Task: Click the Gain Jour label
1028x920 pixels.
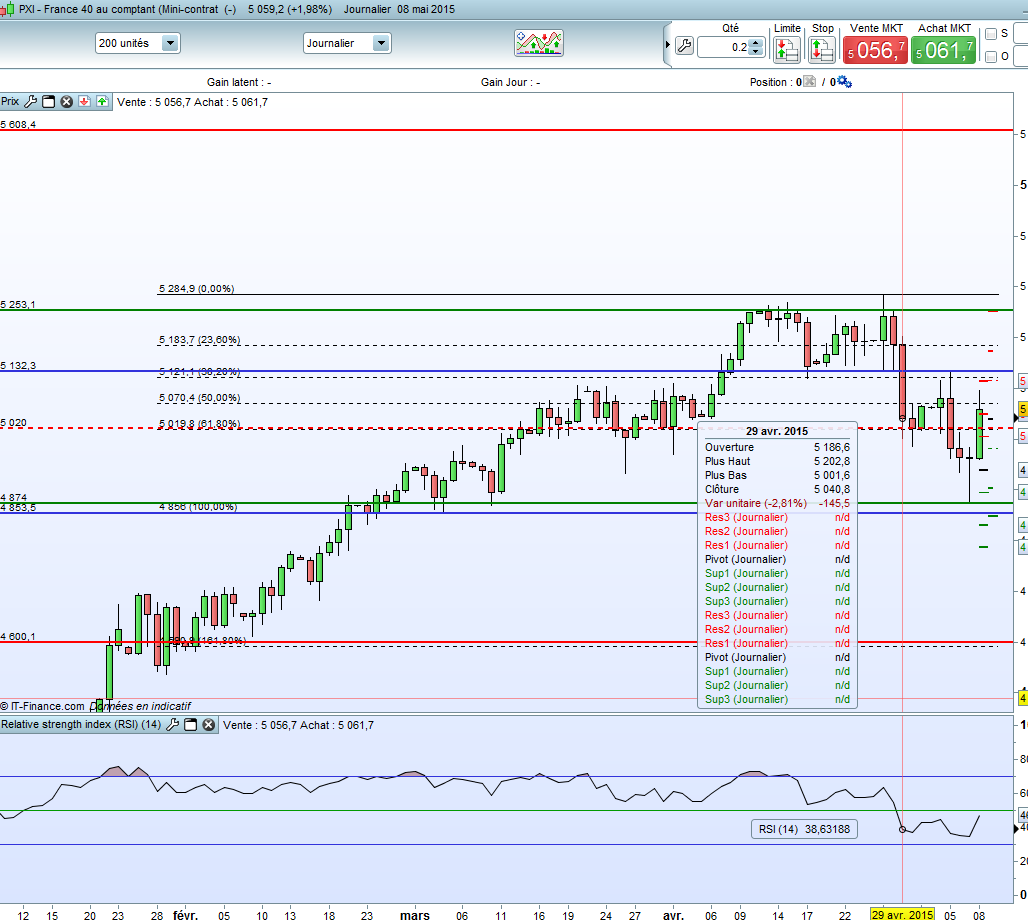Action: coord(510,82)
